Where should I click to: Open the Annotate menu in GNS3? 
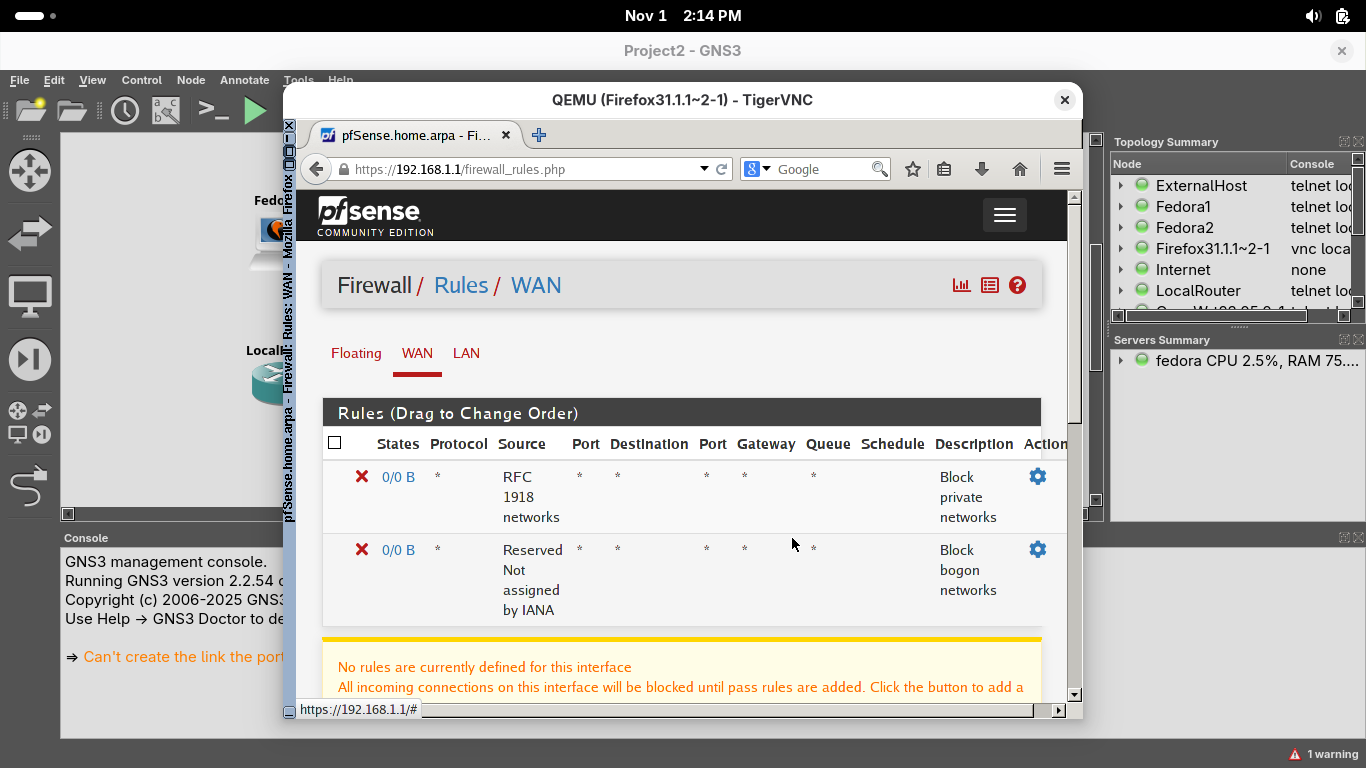[244, 80]
